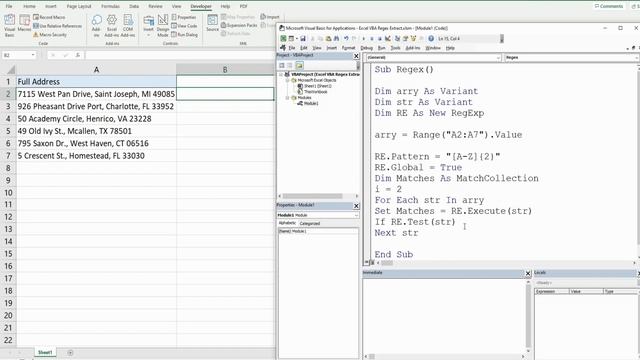Image resolution: width=640 pixels, height=360 pixels.
Task: Open the (General) object dropdown
Action: [x=498, y=58]
